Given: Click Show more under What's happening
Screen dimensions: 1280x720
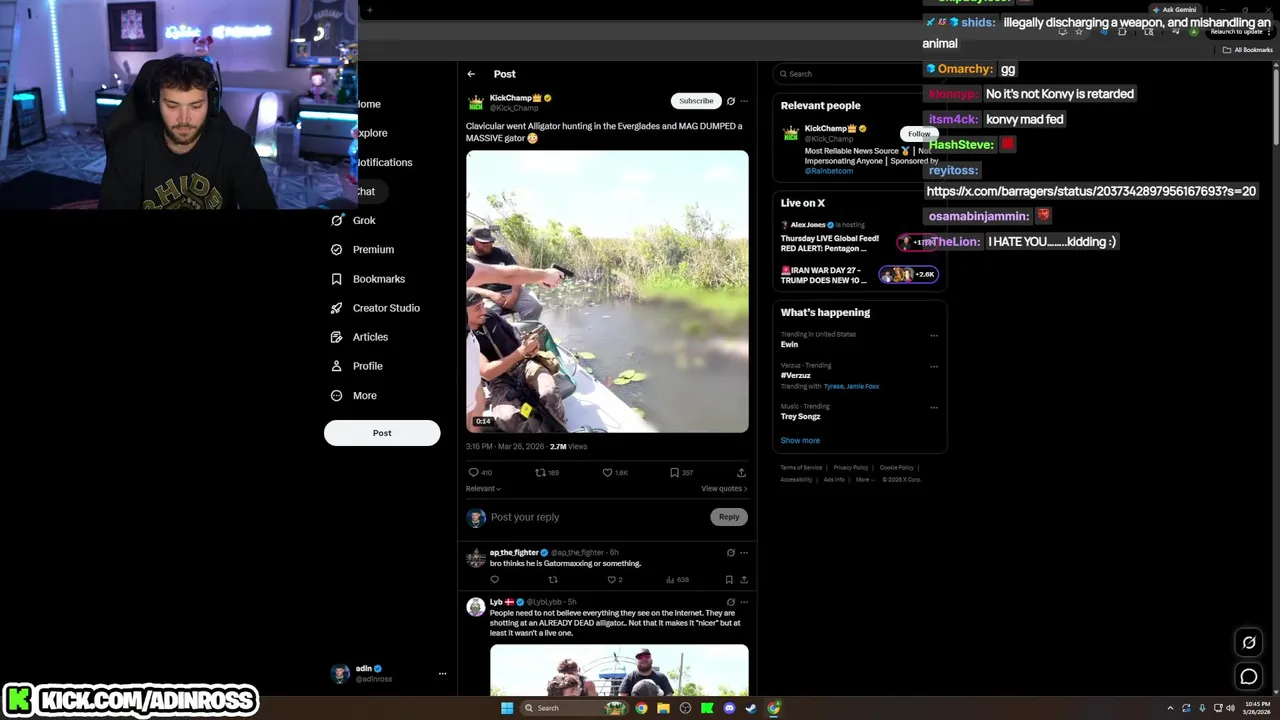Looking at the screenshot, I should pyautogui.click(x=800, y=441).
